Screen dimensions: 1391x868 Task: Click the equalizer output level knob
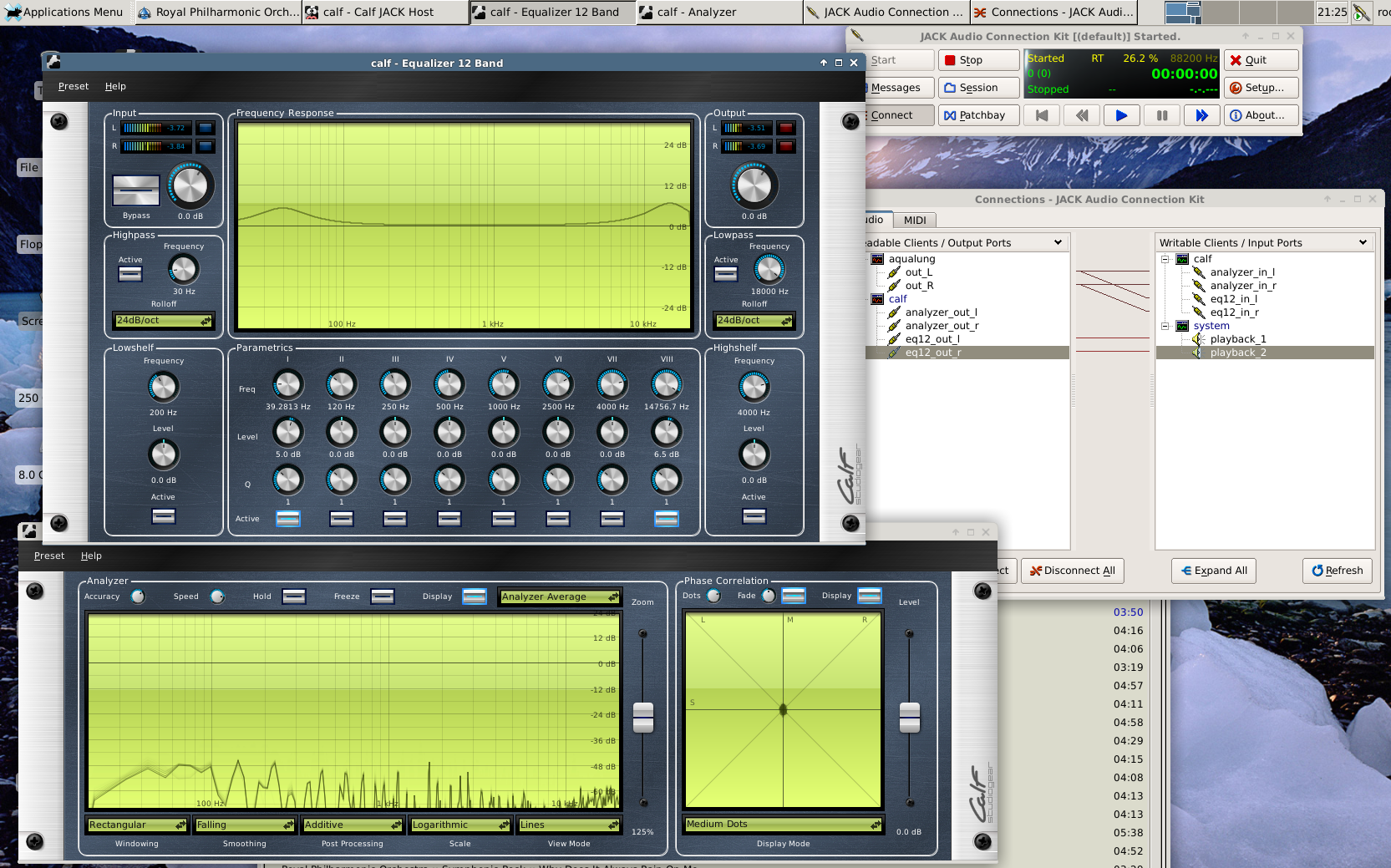coord(754,185)
